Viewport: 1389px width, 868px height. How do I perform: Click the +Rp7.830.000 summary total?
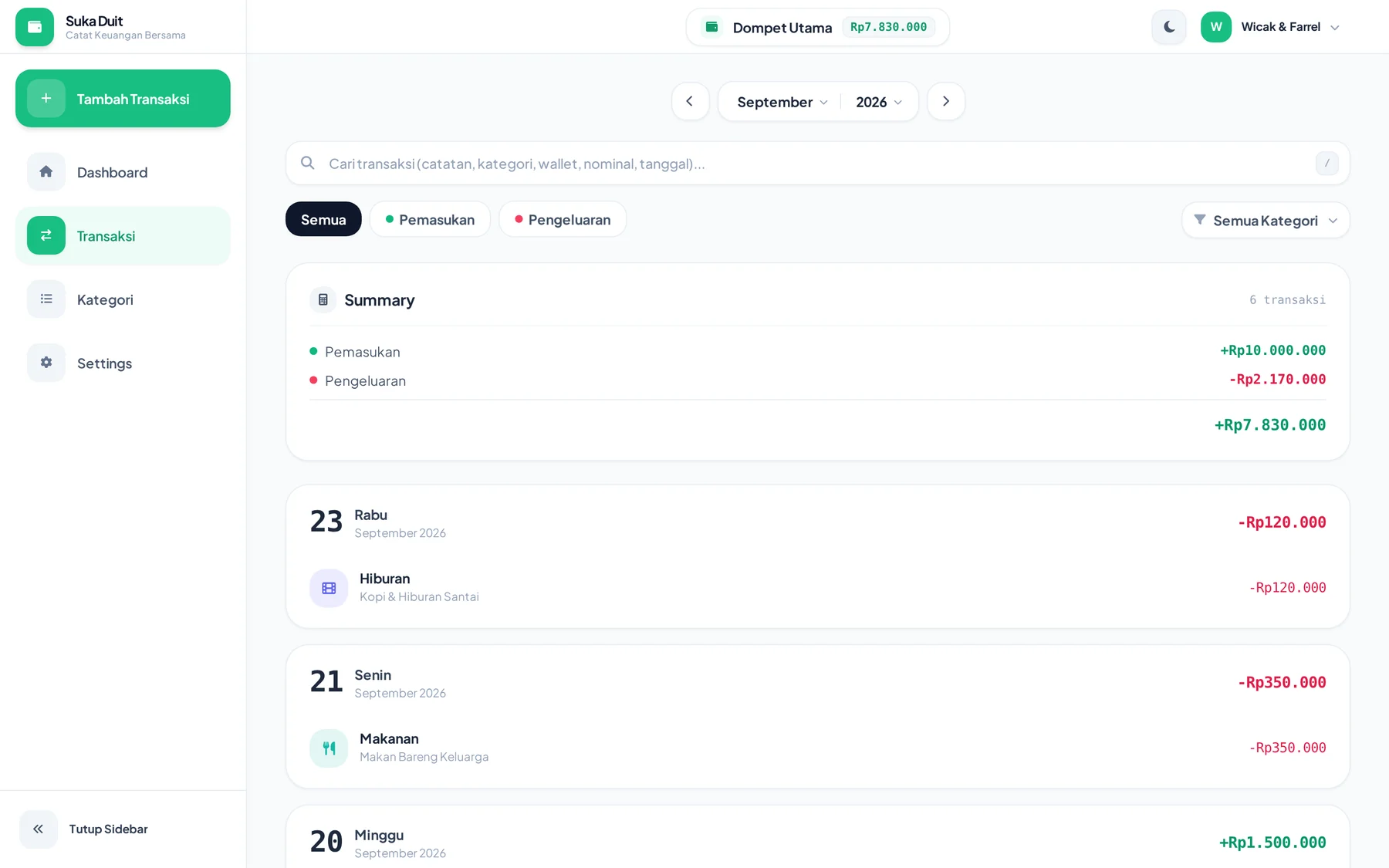pyautogui.click(x=1269, y=425)
